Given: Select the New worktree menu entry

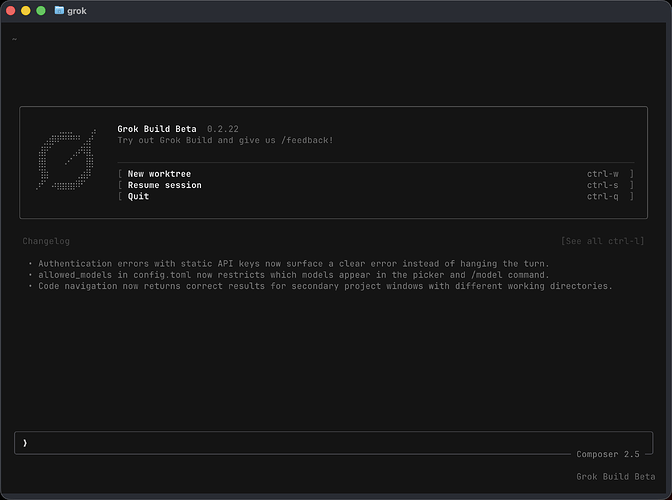Looking at the screenshot, I should 376,174.
